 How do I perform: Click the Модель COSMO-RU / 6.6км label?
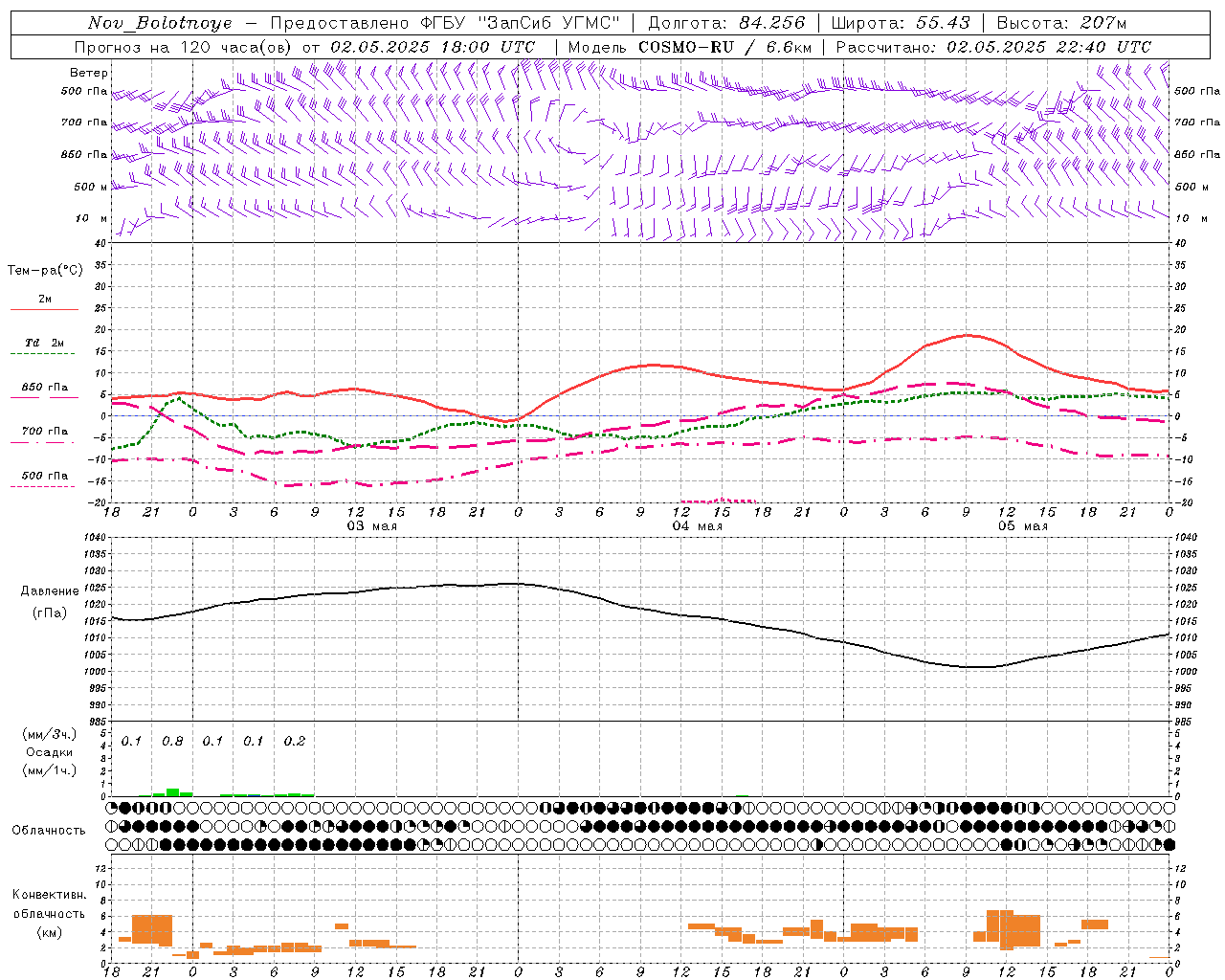690,47
